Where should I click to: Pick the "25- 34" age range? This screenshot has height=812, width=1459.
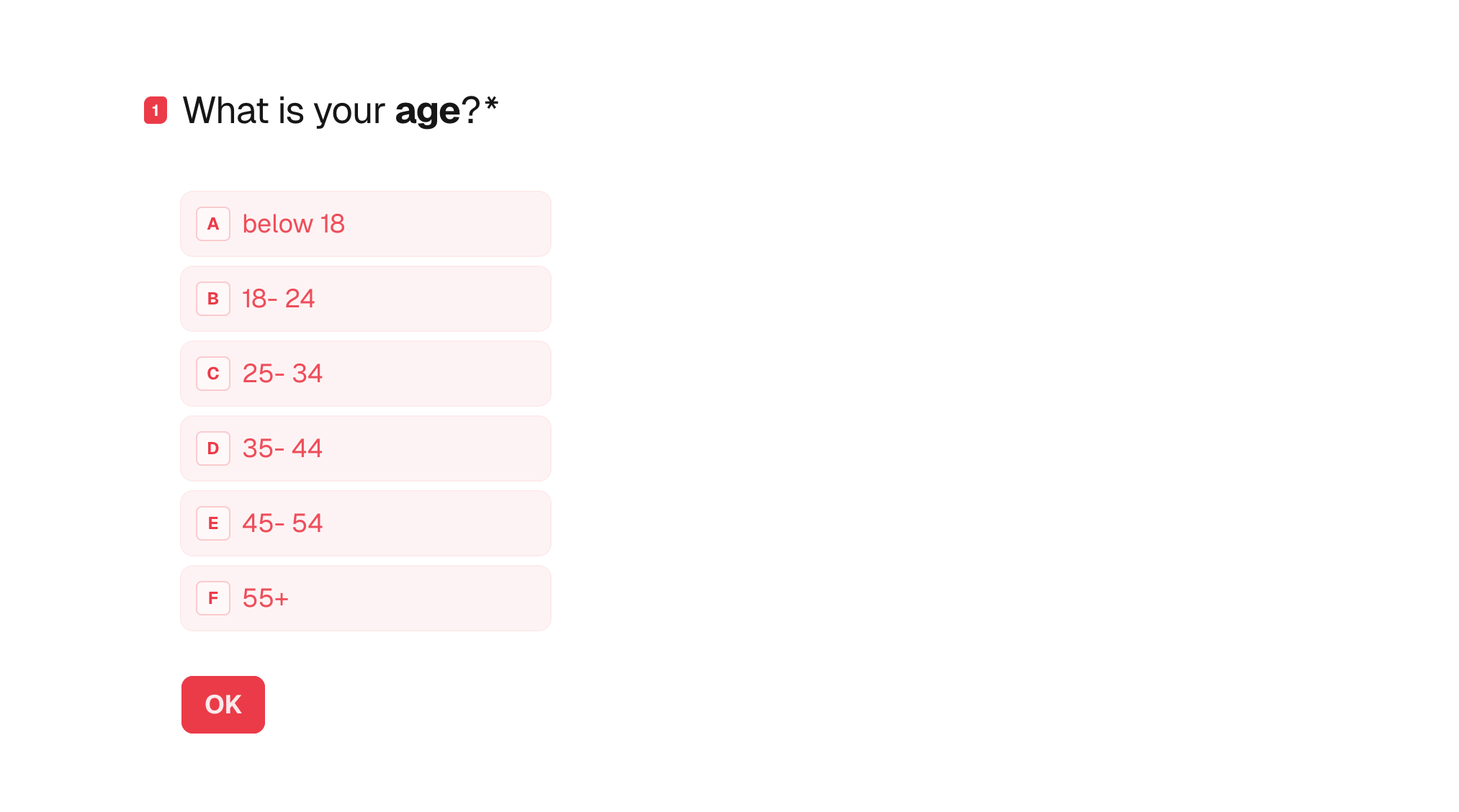pos(366,374)
